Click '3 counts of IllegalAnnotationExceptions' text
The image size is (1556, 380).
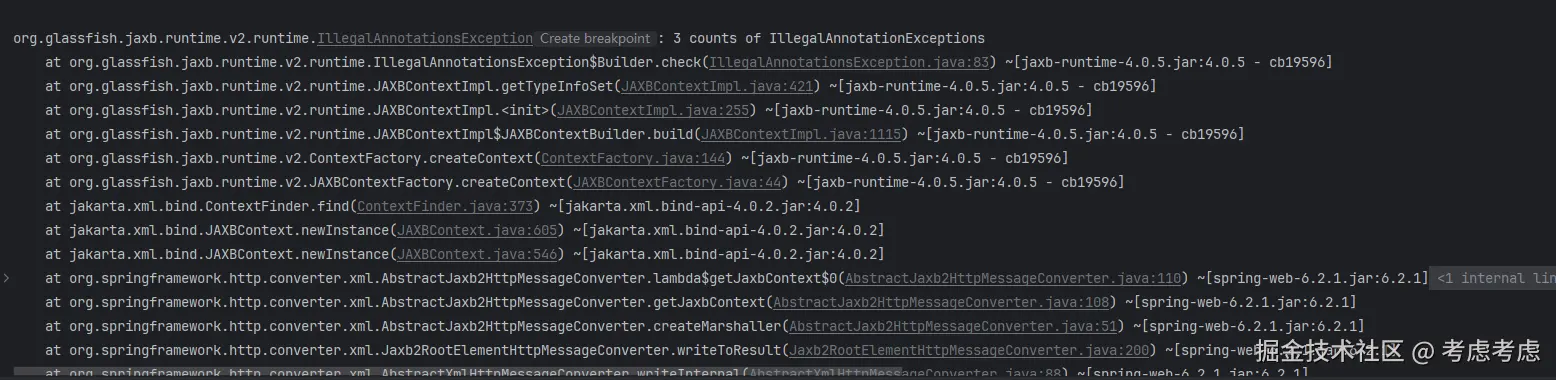[828, 39]
